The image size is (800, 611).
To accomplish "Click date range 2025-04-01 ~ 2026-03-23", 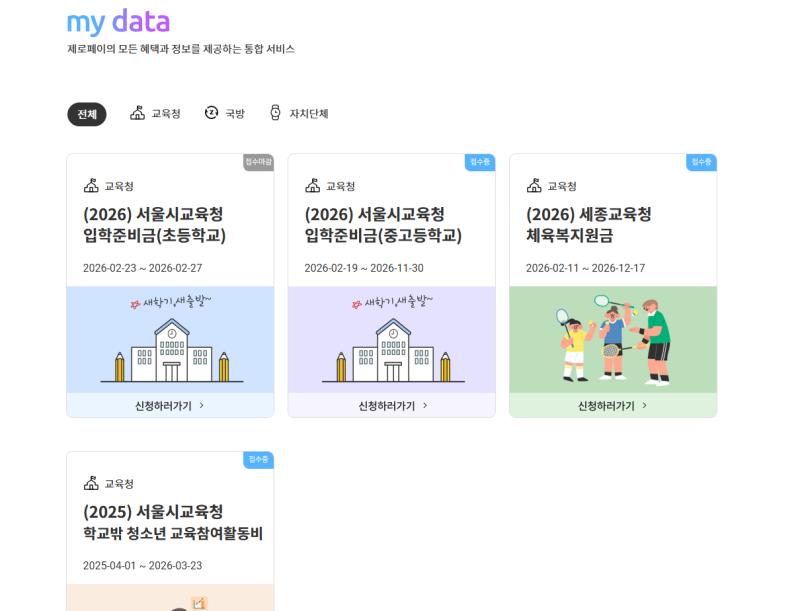I will [143, 566].
